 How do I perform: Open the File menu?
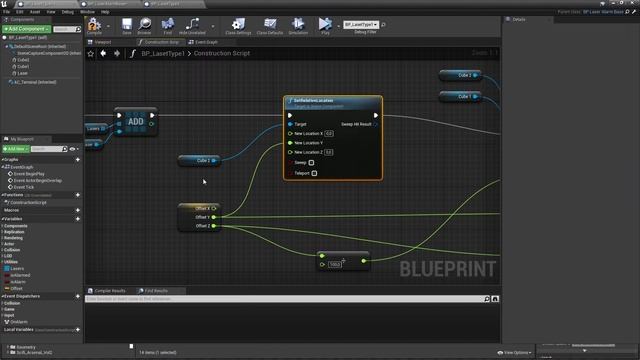click(7, 12)
